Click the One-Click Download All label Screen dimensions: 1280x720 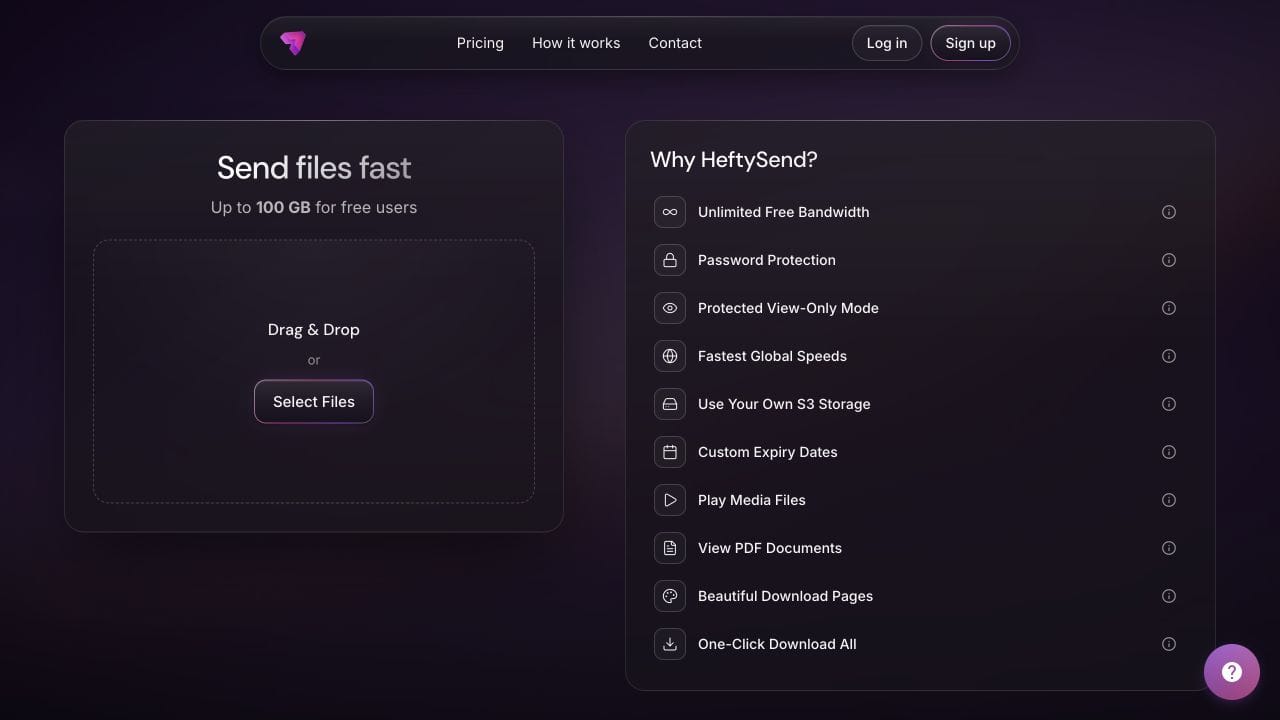(x=777, y=644)
